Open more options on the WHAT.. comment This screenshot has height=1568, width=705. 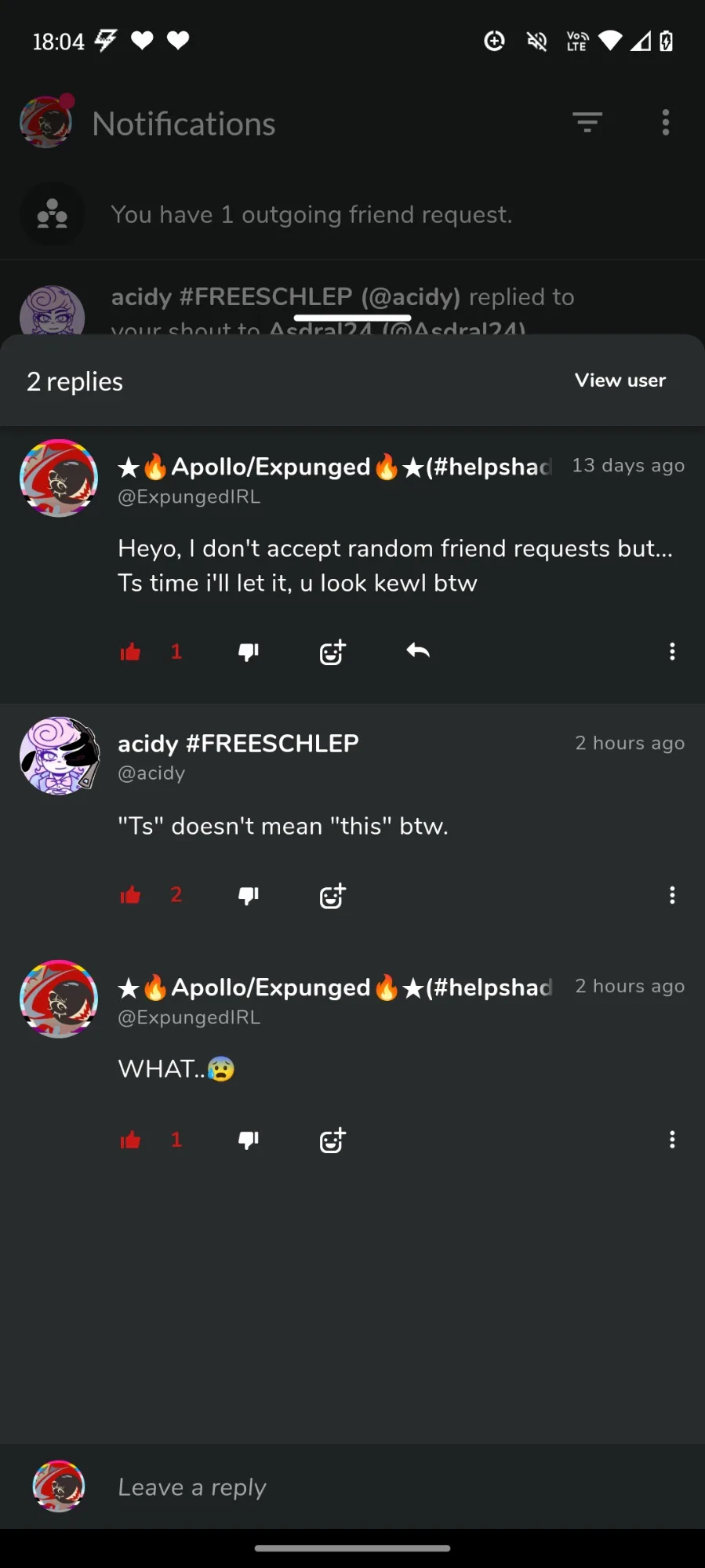[672, 1140]
